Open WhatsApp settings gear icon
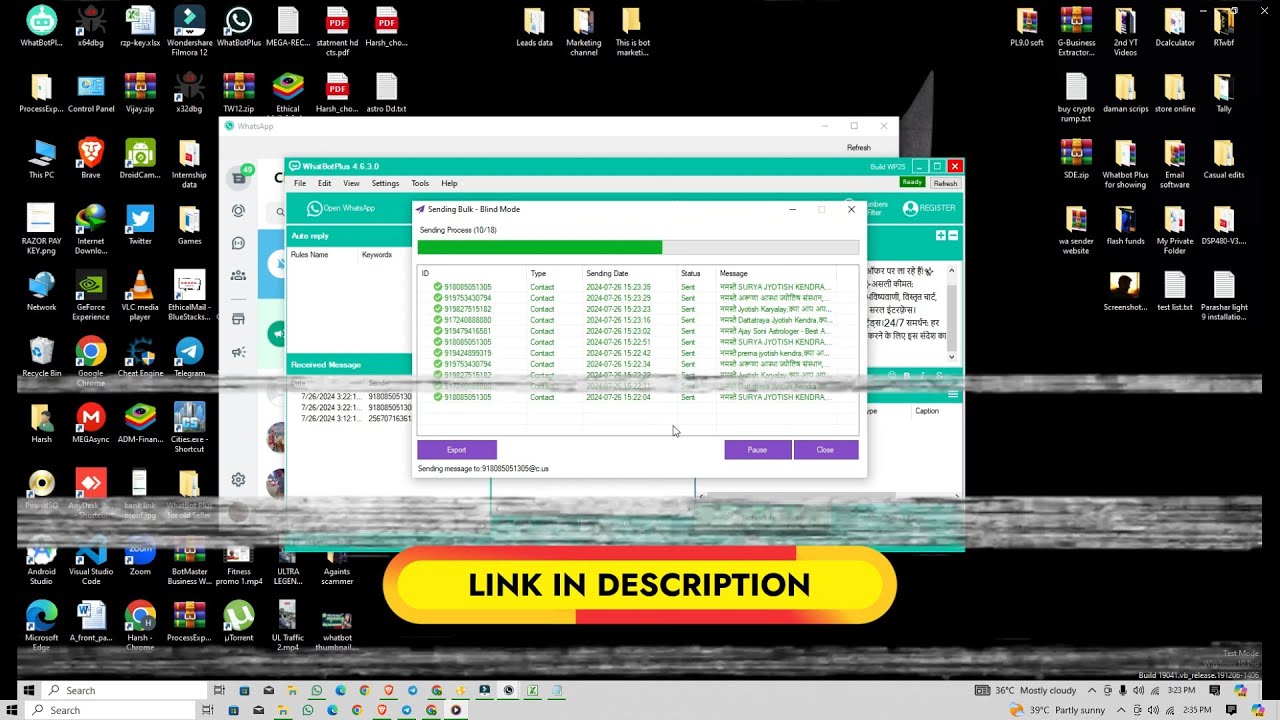Screen dimensions: 1280x720 click(x=238, y=480)
